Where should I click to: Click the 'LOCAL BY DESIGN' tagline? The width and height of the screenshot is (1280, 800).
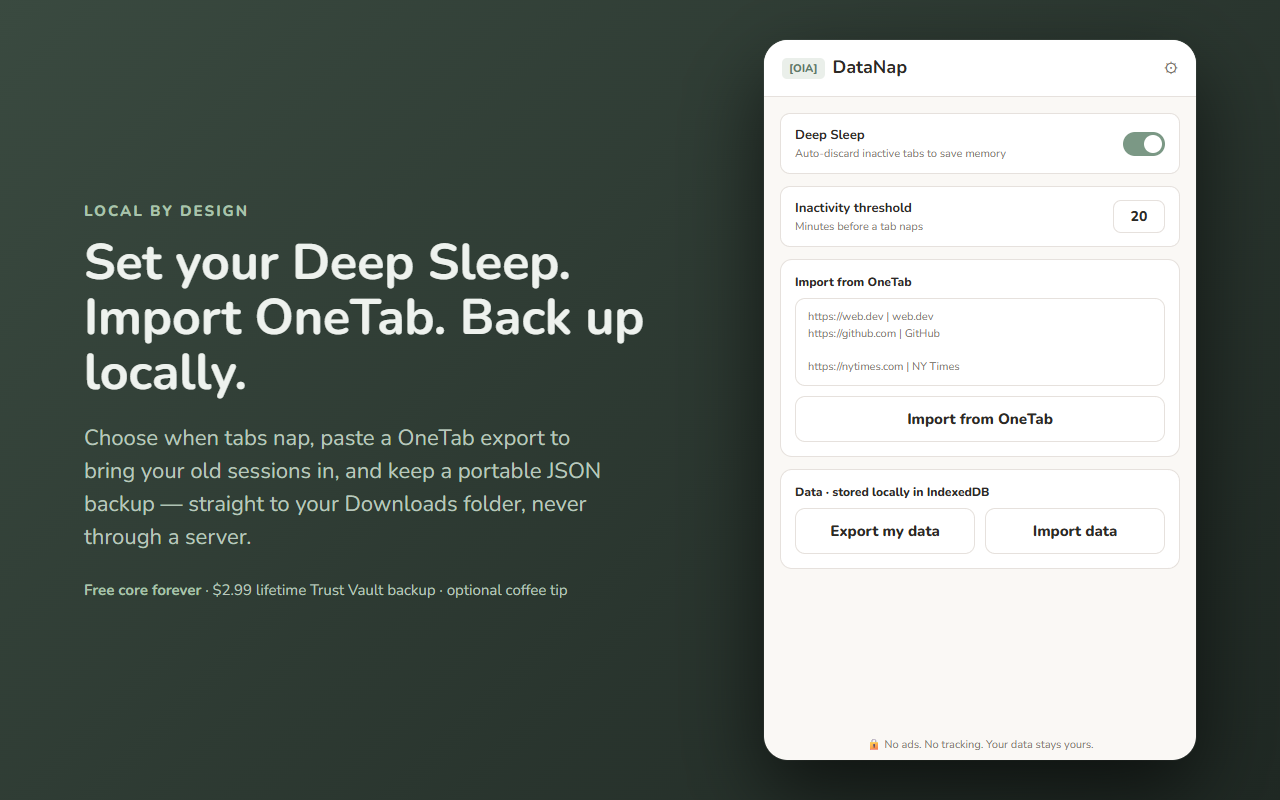coord(166,211)
